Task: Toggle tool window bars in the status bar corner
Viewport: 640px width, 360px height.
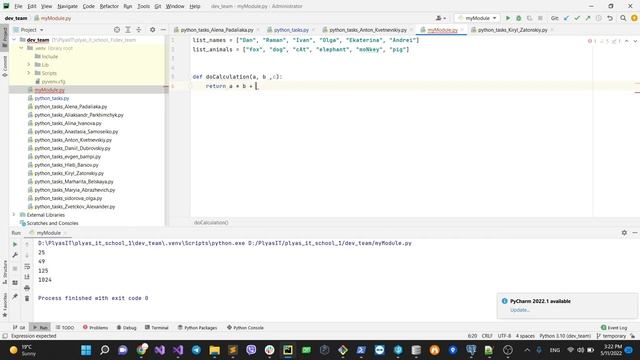Action: [5, 336]
